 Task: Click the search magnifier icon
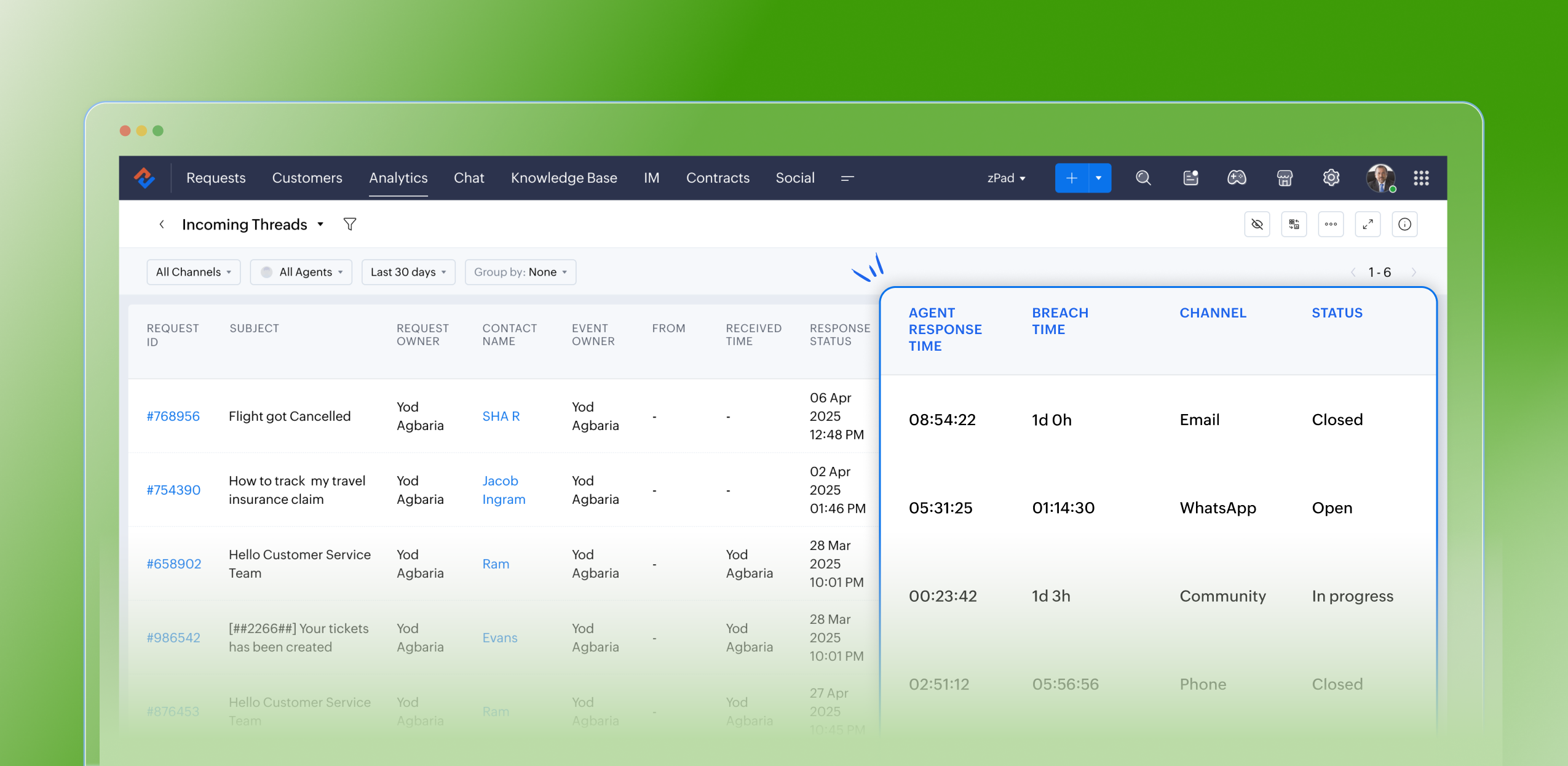(x=1142, y=178)
